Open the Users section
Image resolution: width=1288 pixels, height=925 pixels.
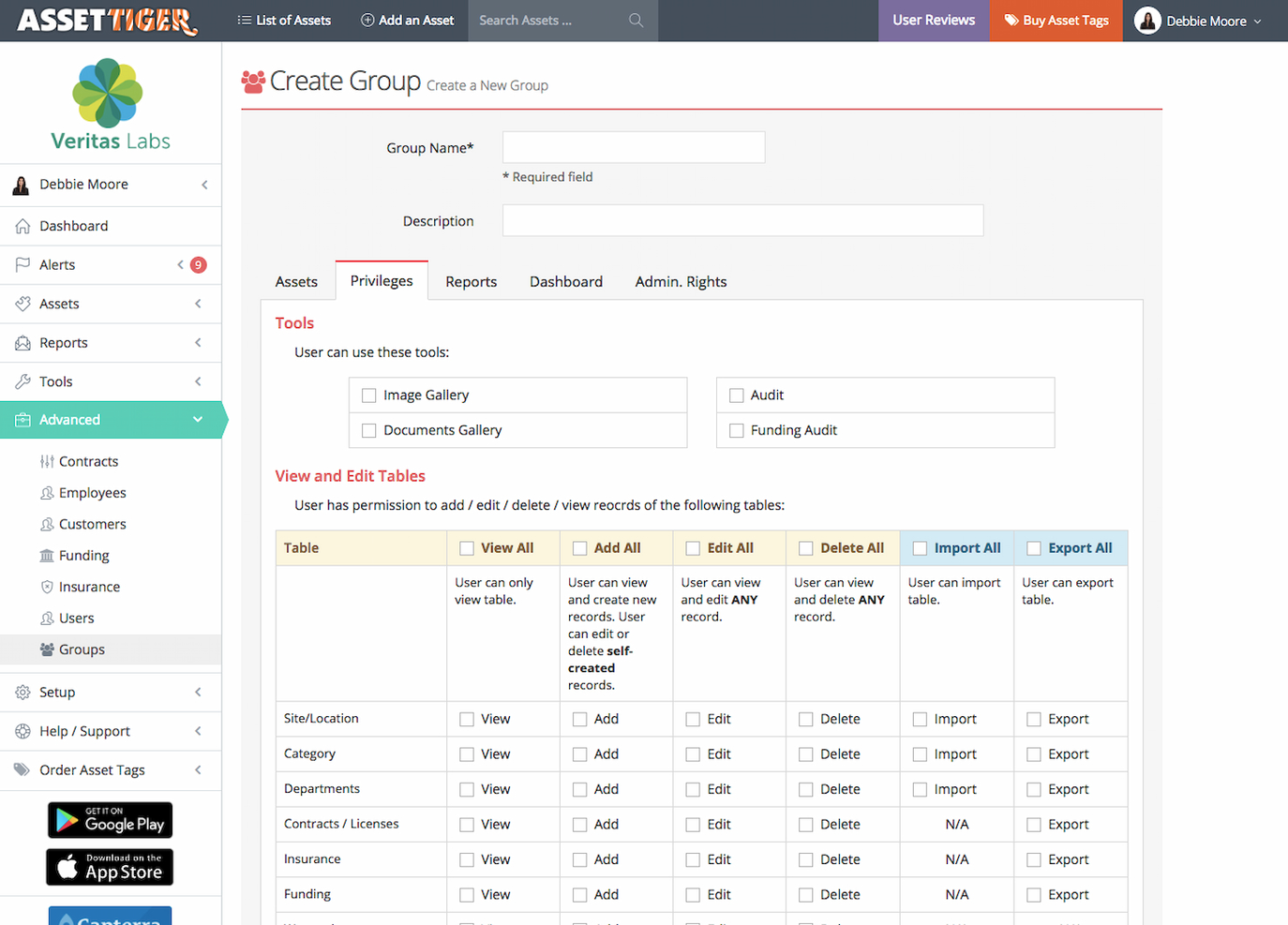coord(47,618)
